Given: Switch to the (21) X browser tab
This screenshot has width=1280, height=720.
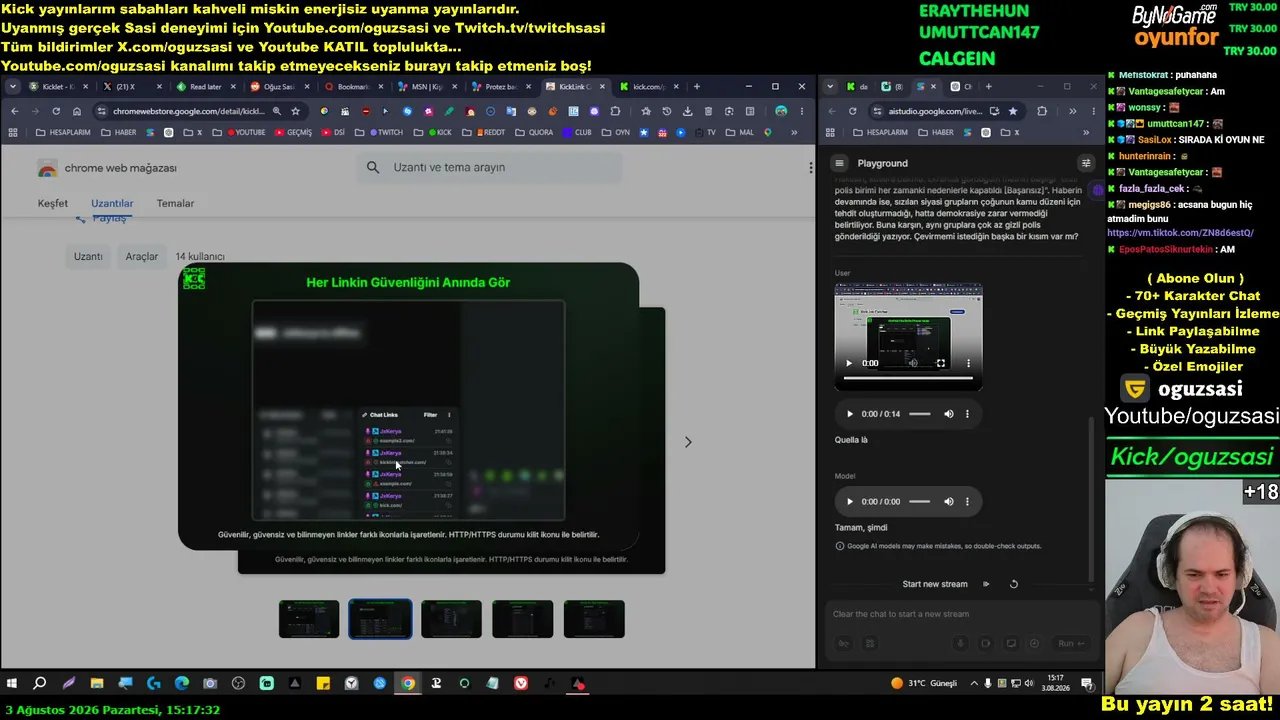Looking at the screenshot, I should (130, 87).
